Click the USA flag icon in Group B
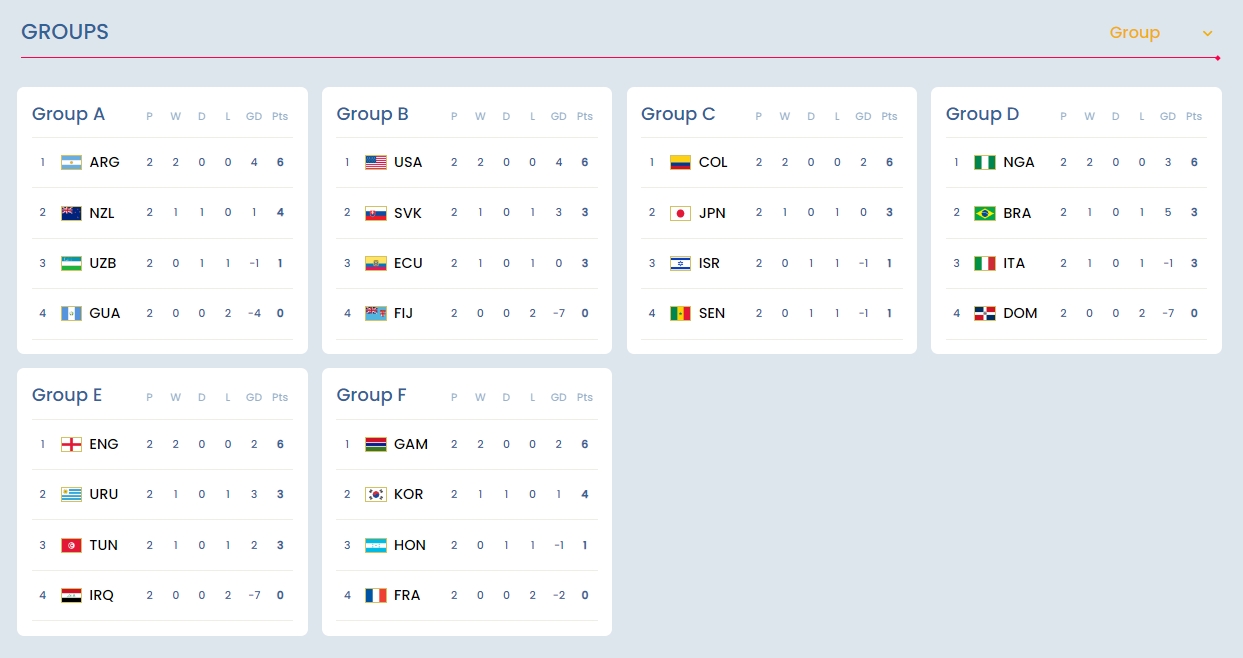Screen dimensions: 1243x658 coord(376,162)
